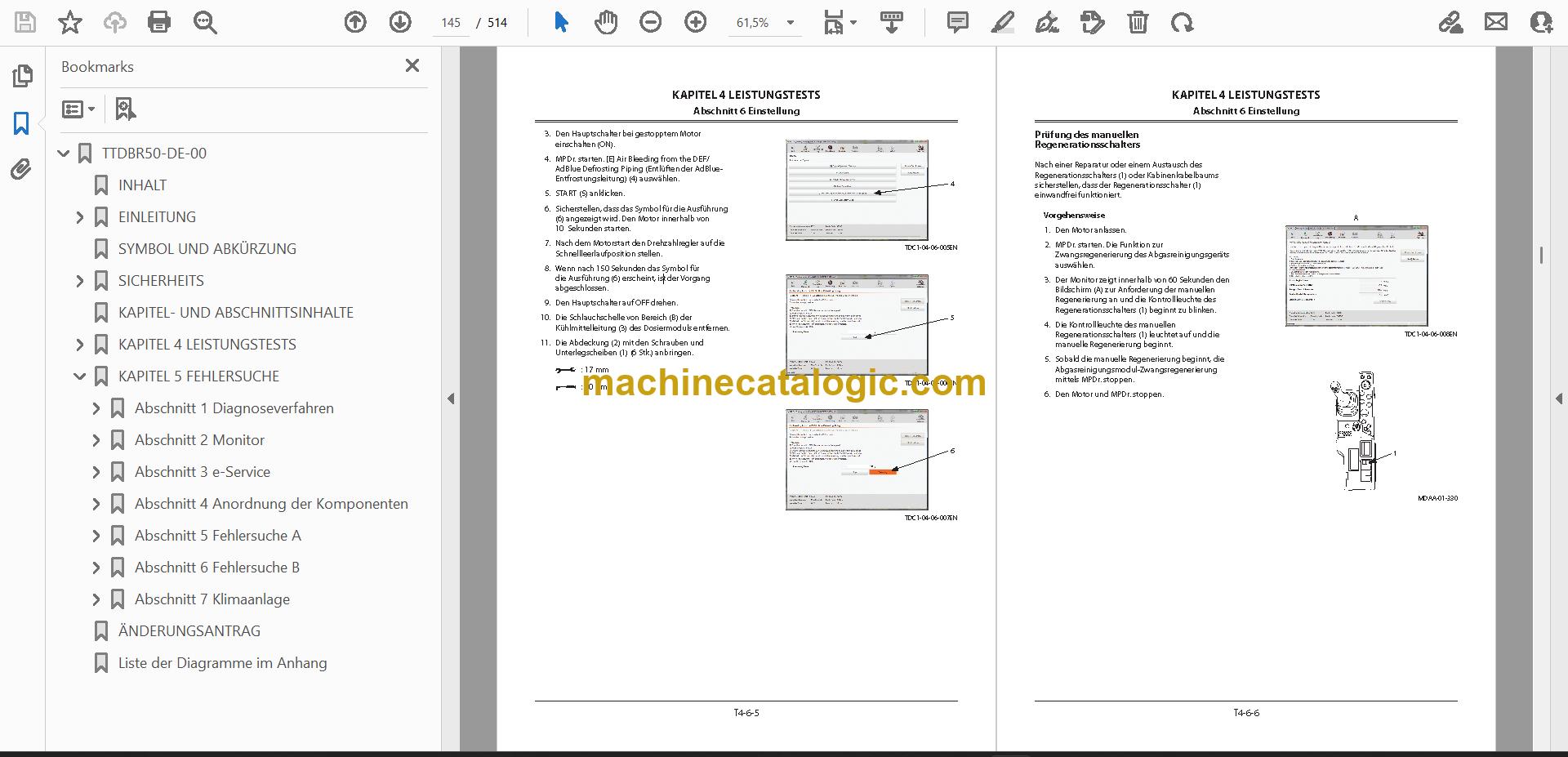Select the hand pan tool
Screen dimensions: 1568x757
pos(606,22)
